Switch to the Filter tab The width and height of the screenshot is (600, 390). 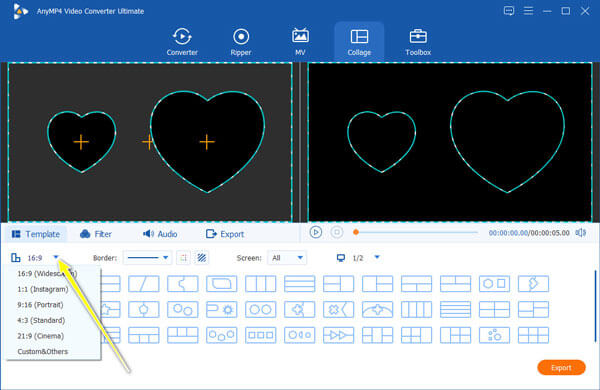coord(96,234)
